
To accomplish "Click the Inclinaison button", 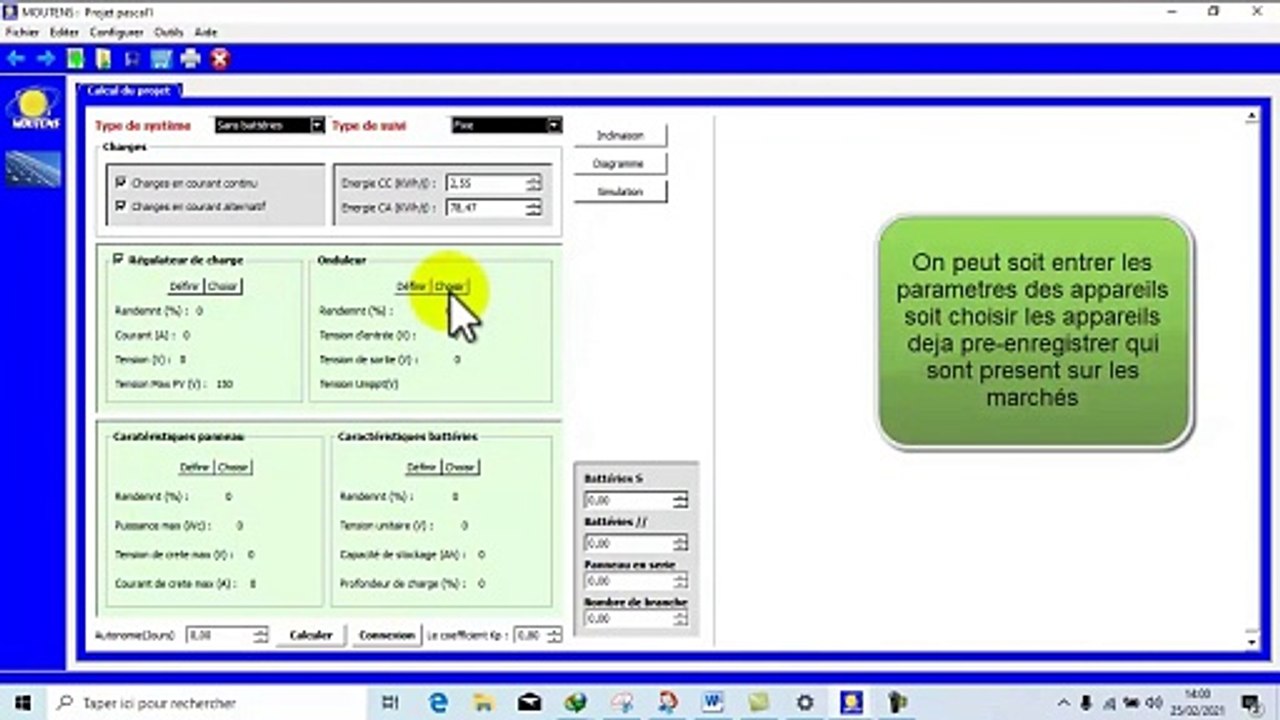I will tap(620, 135).
